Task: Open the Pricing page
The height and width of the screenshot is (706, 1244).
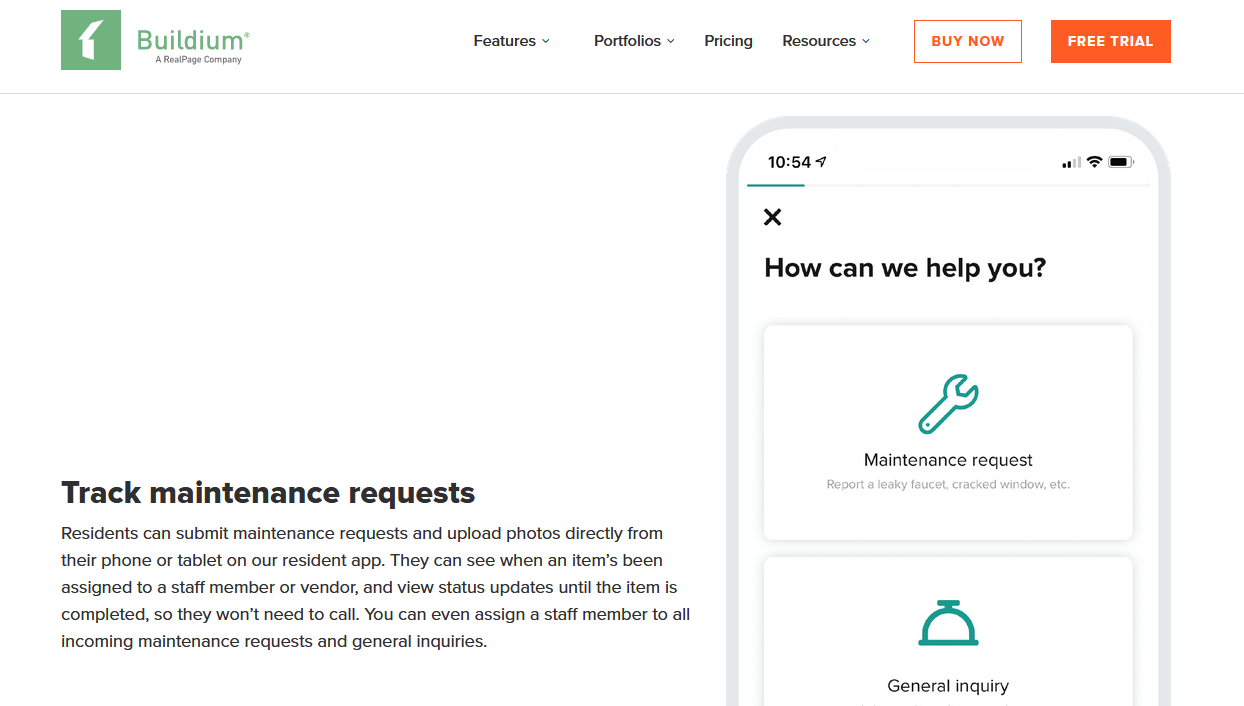Action: (x=728, y=41)
